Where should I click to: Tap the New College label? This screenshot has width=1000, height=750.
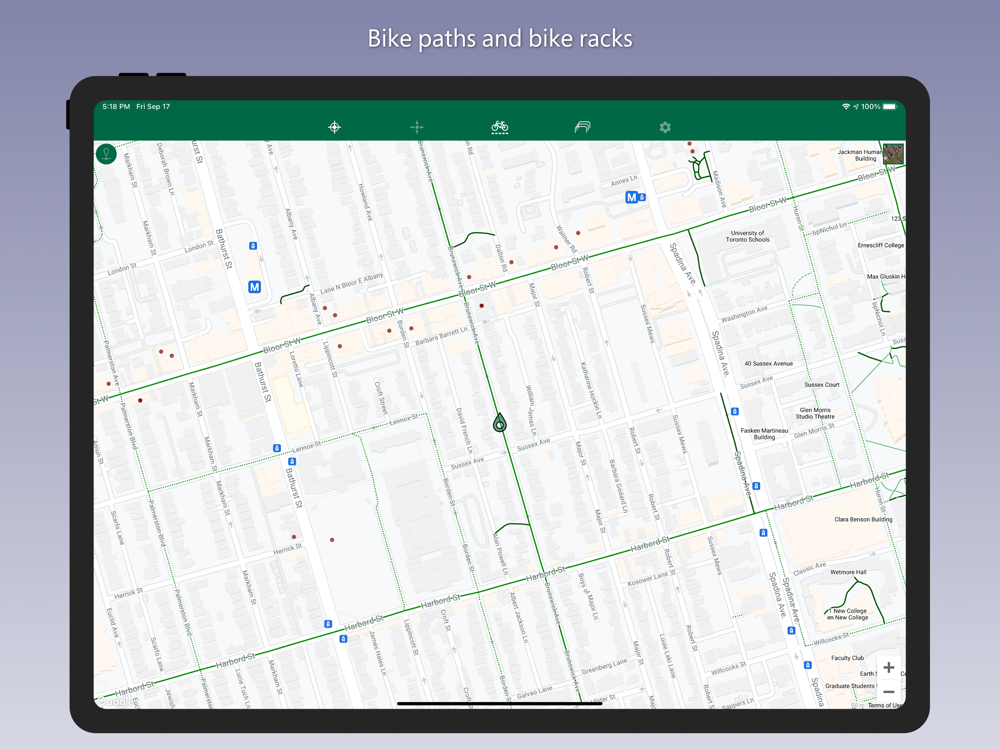[848, 614]
